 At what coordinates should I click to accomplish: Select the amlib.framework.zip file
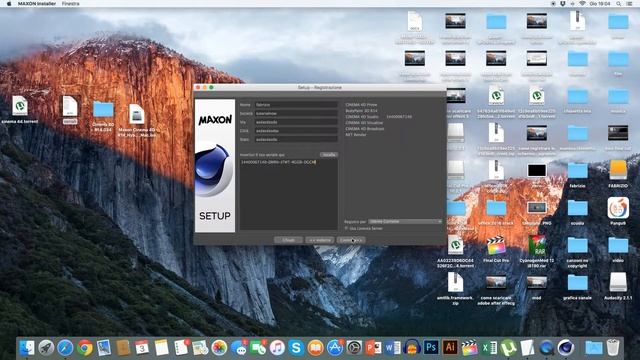point(455,282)
